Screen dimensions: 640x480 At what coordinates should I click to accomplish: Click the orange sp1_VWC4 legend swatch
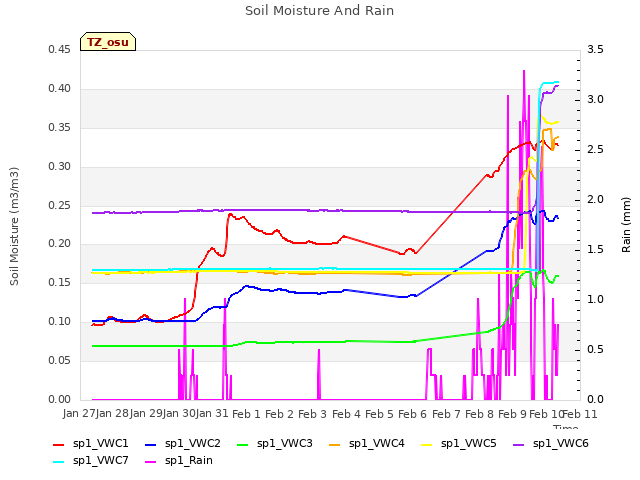pos(335,444)
